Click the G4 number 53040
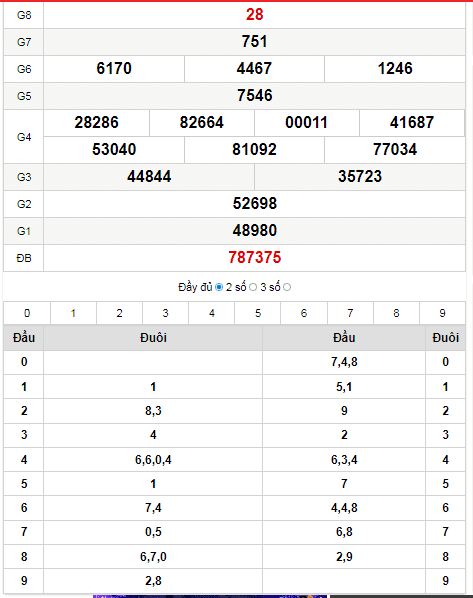The height and width of the screenshot is (598, 473). 114,150
